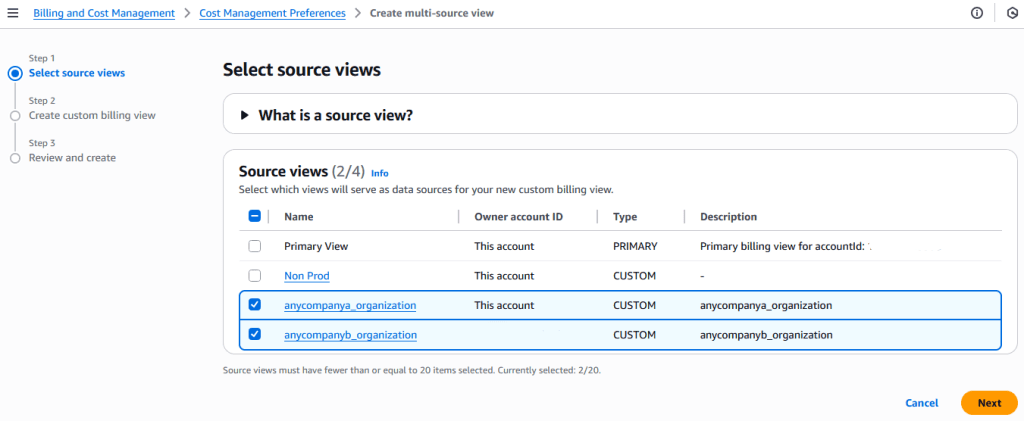The width and height of the screenshot is (1024, 421).
Task: Open the Non Prod view link
Action: pyautogui.click(x=306, y=276)
